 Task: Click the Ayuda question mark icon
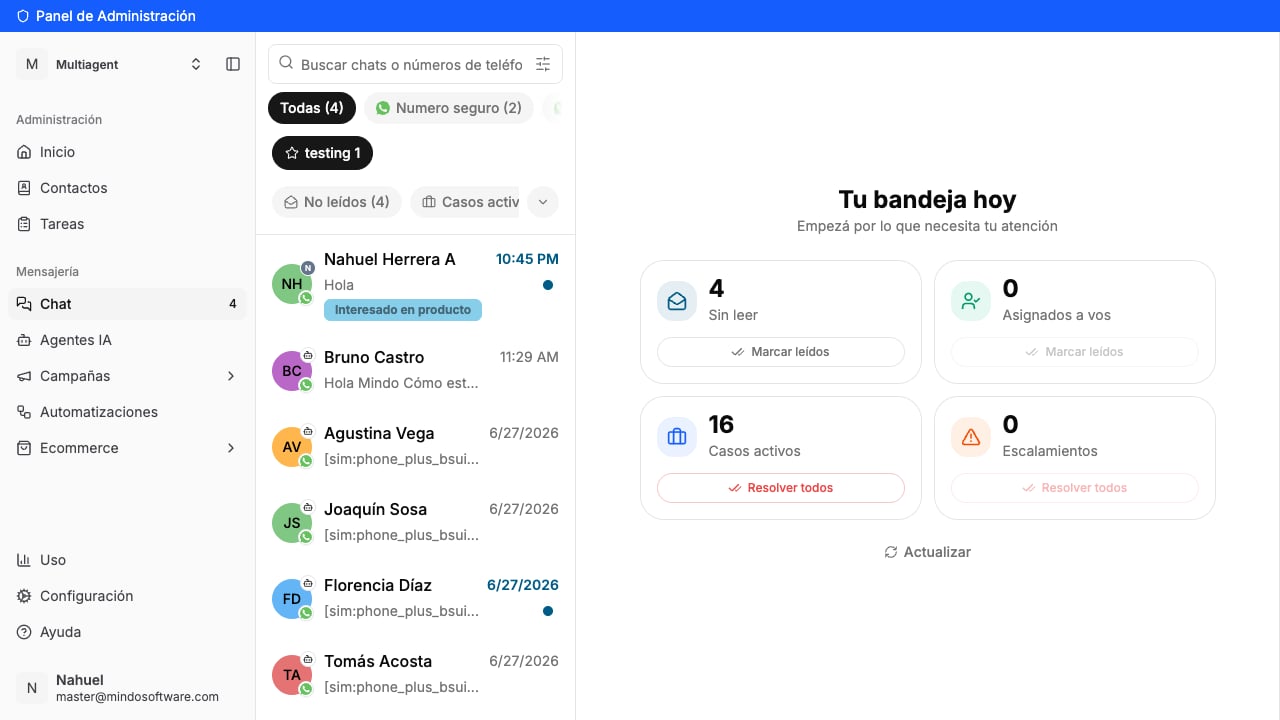click(24, 632)
